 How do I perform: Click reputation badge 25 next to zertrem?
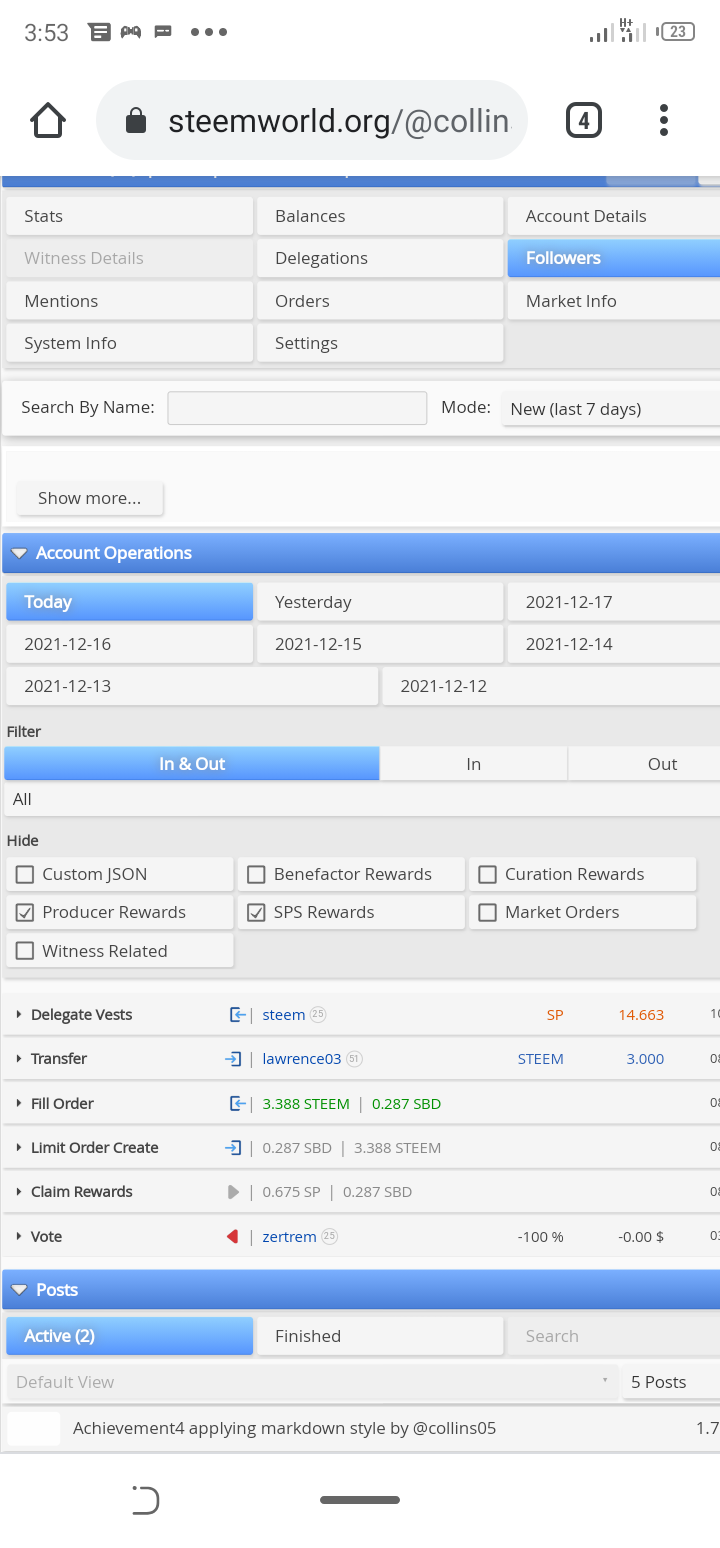[330, 1236]
